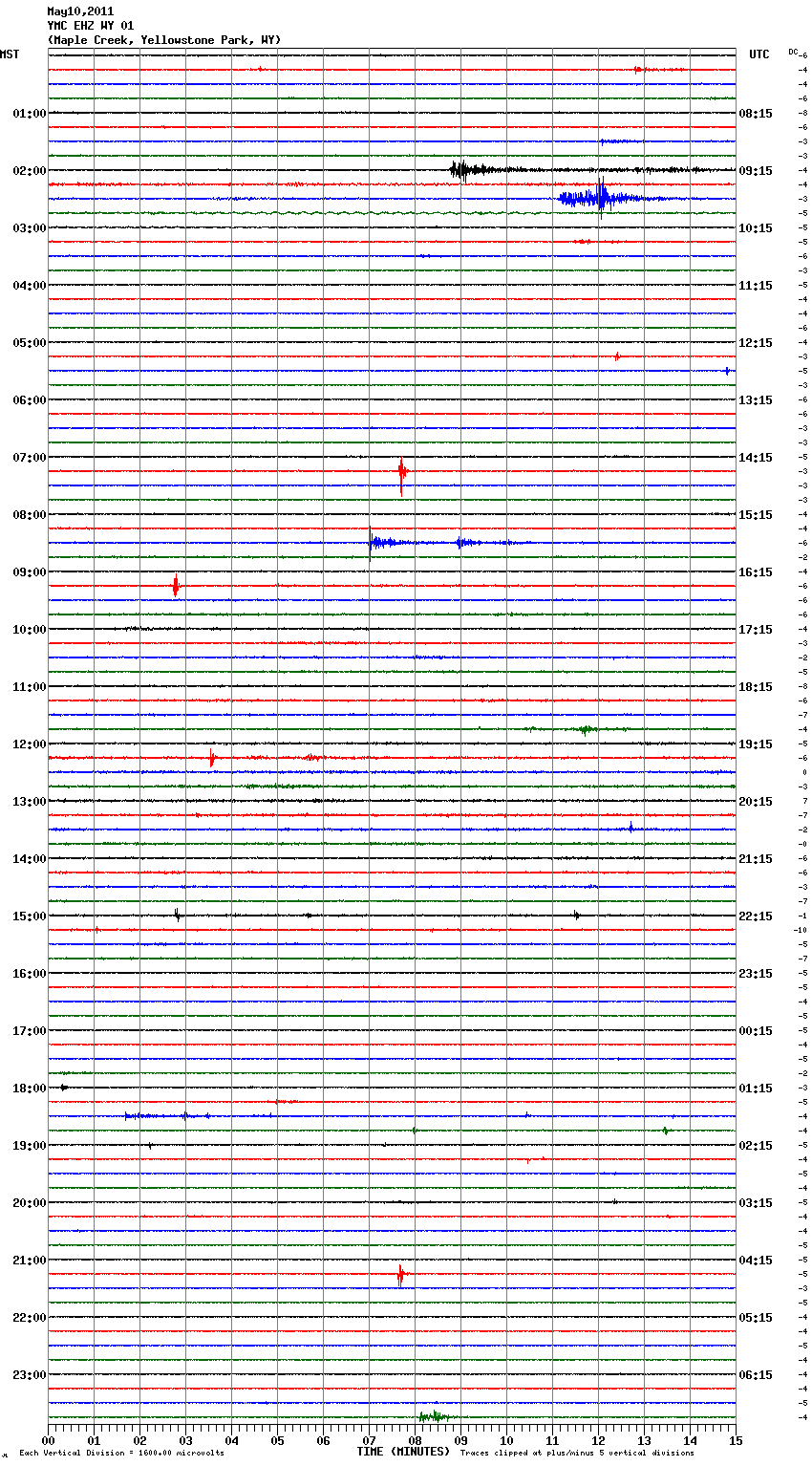Select the 07:00 MST row label

30,458
